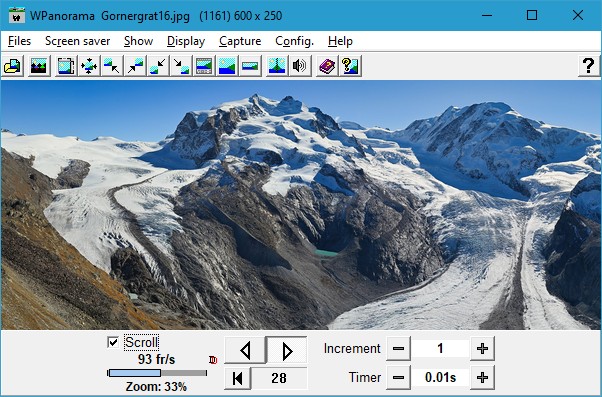Click the WPanorama title bar app icon
The width and height of the screenshot is (602, 397).
(x=16, y=16)
